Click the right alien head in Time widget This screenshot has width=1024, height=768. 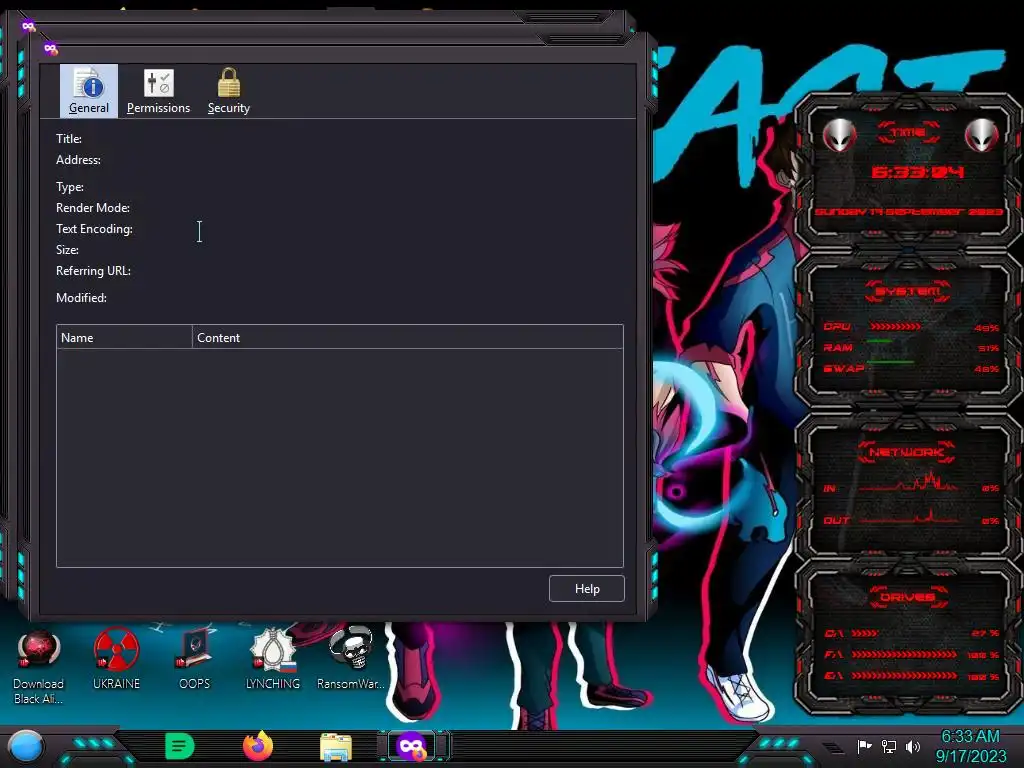coord(981,136)
